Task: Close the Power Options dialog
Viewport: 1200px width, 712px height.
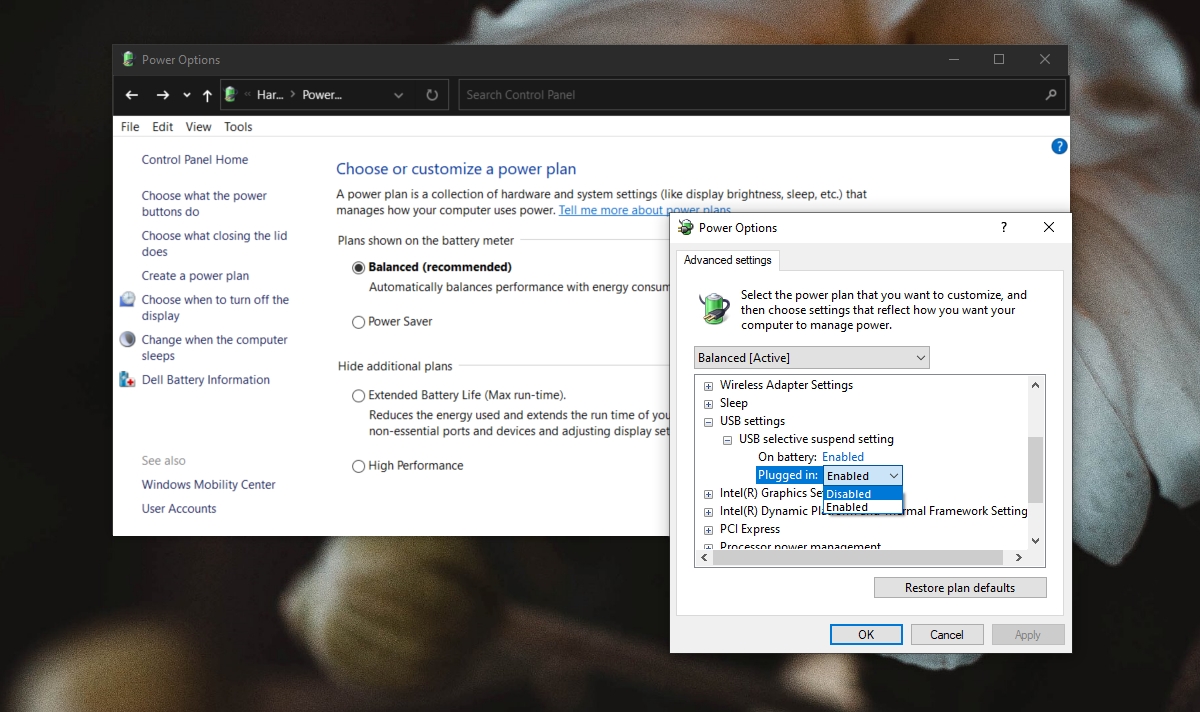Action: [1049, 228]
